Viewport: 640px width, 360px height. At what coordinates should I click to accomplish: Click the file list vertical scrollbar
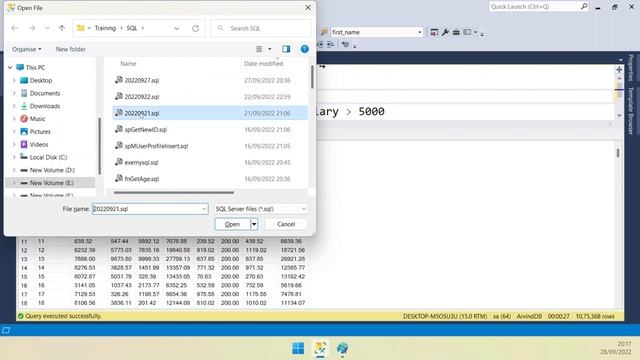[312, 77]
